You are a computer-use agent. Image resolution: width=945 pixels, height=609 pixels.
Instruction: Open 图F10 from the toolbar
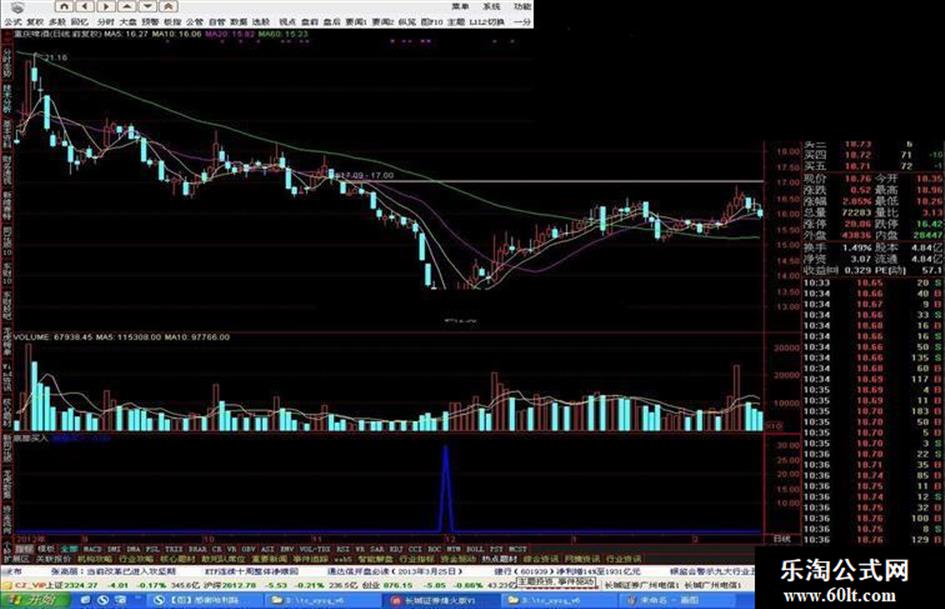click(432, 22)
